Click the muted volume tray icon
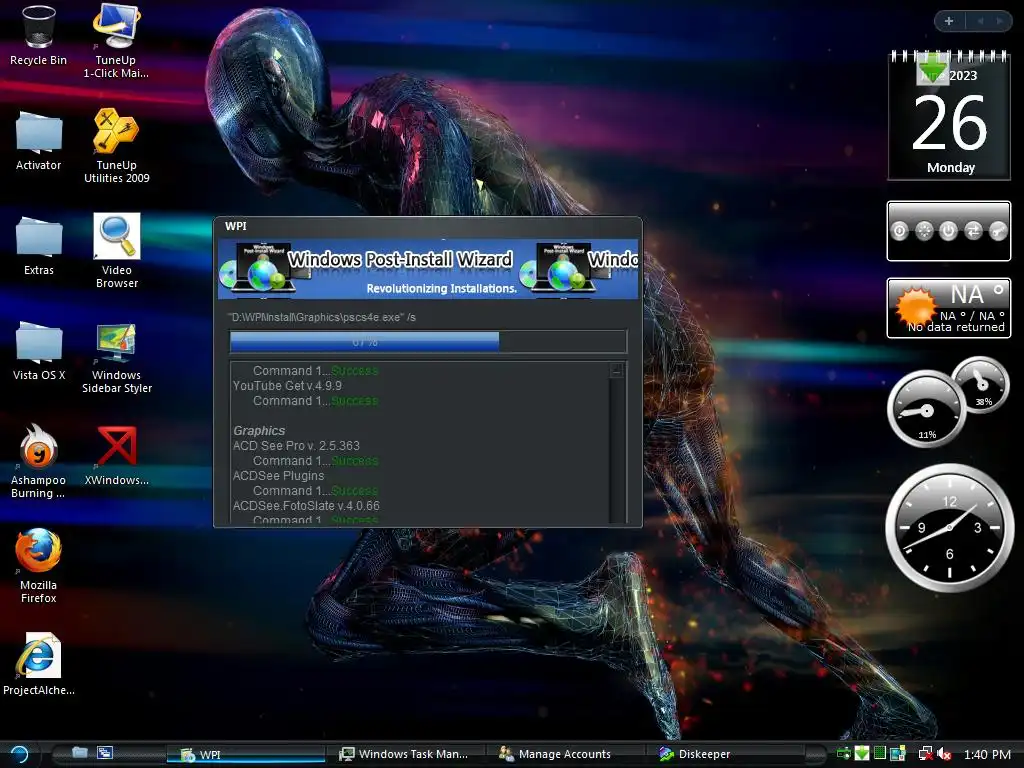 tap(944, 754)
